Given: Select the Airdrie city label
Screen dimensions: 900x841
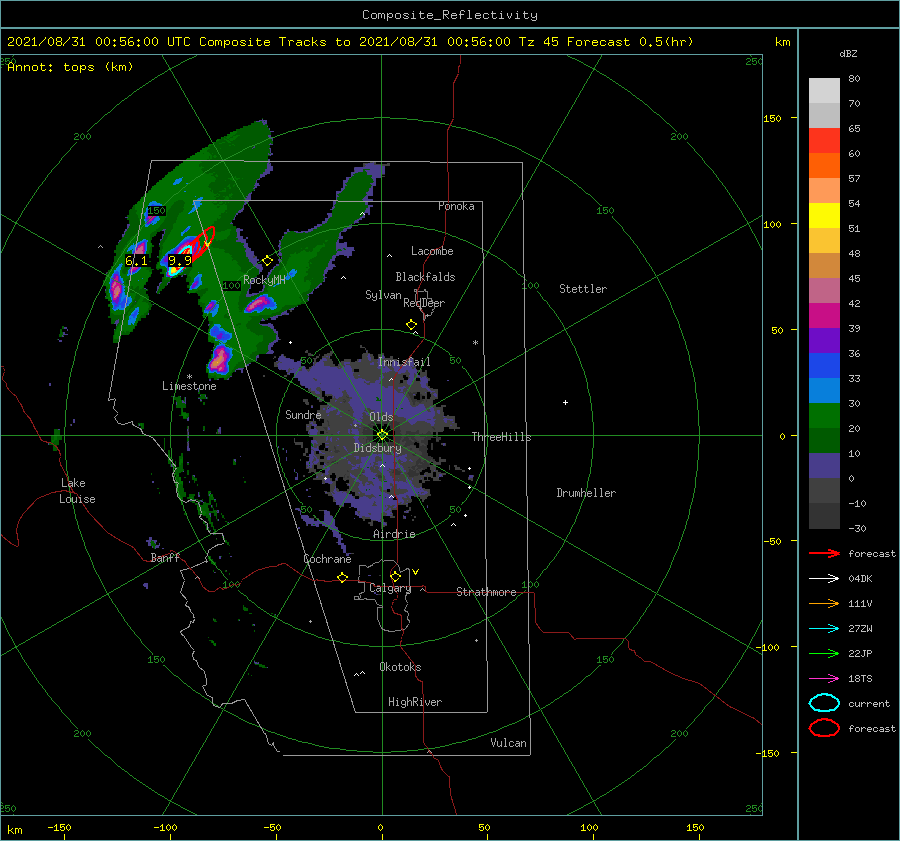Looking at the screenshot, I should (x=394, y=534).
